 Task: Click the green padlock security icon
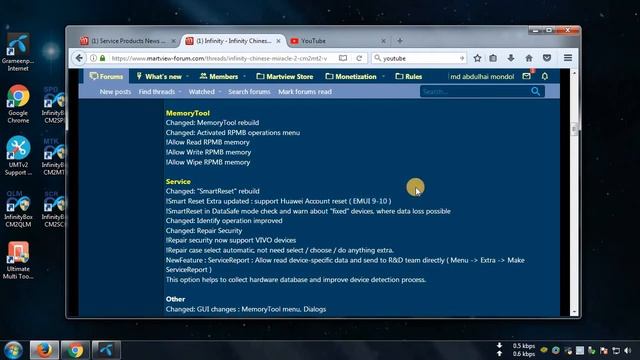tap(102, 58)
